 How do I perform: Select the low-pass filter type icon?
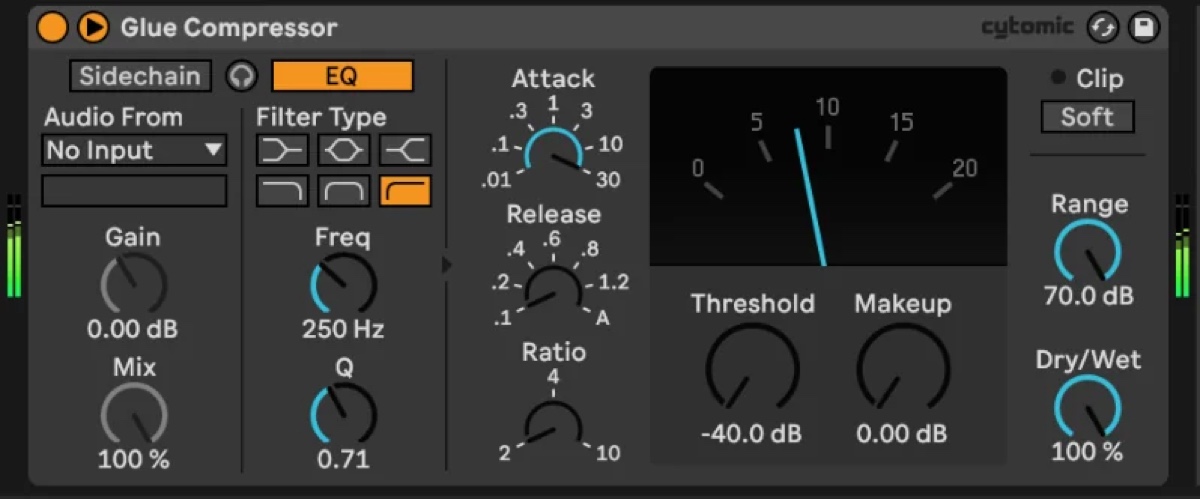[282, 190]
